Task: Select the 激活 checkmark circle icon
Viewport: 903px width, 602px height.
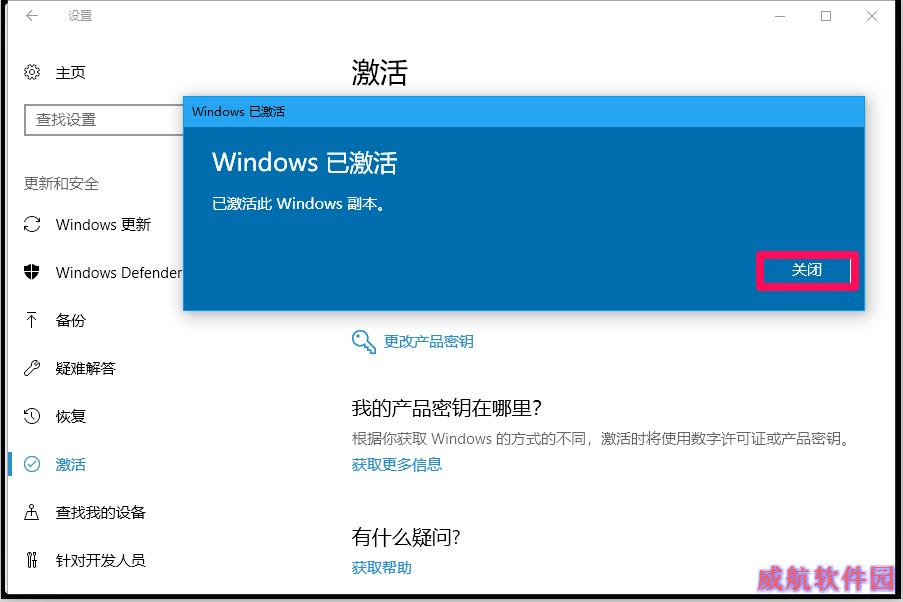Action: (x=32, y=464)
